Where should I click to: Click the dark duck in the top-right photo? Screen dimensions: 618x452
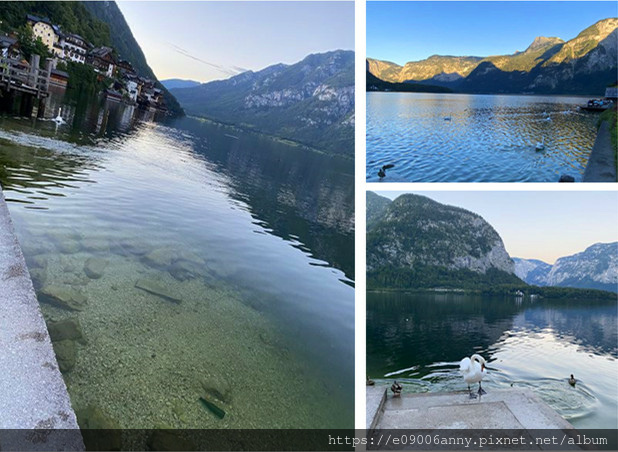coord(385,170)
